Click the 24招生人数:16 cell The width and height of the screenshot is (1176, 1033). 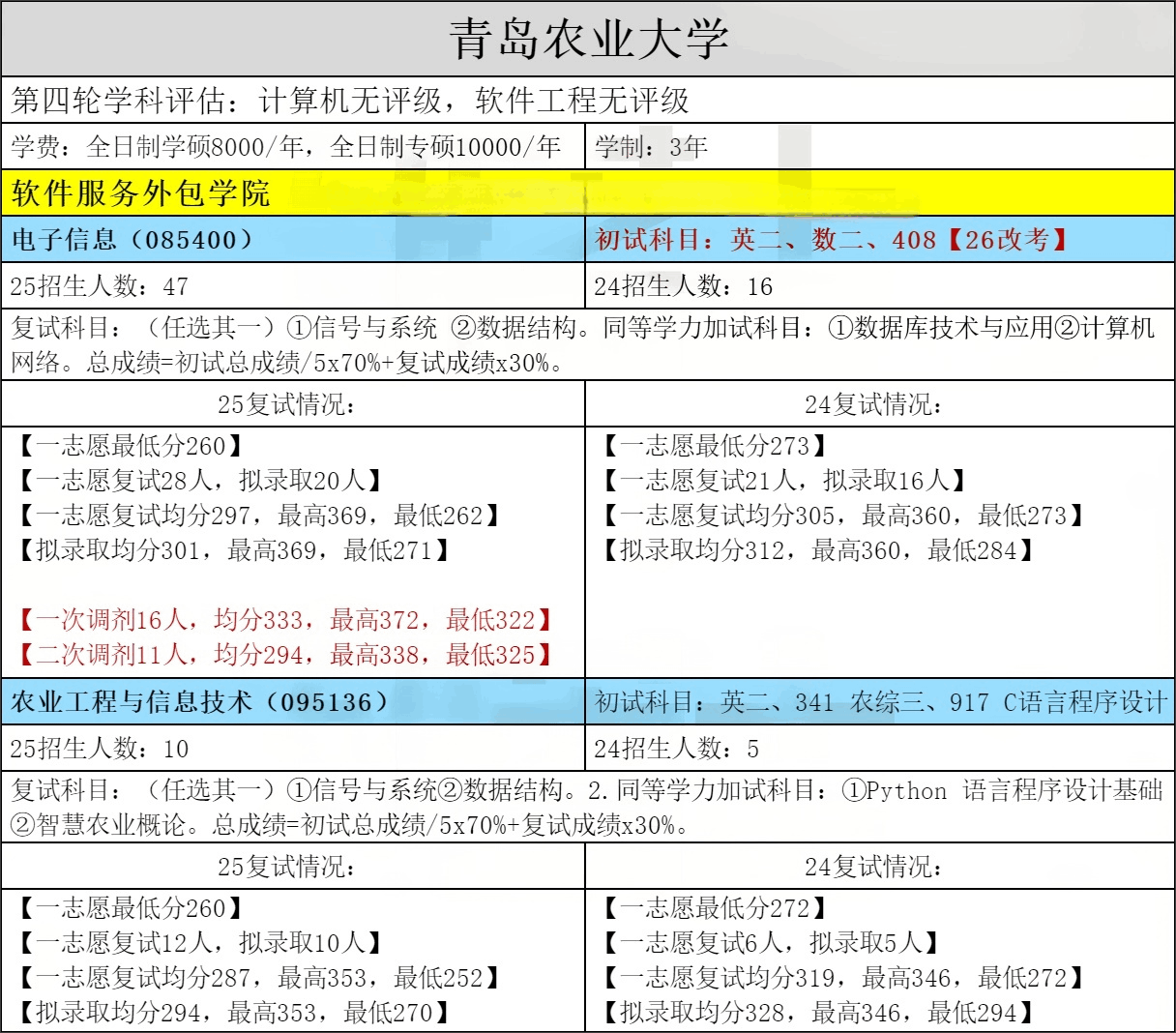click(x=683, y=286)
